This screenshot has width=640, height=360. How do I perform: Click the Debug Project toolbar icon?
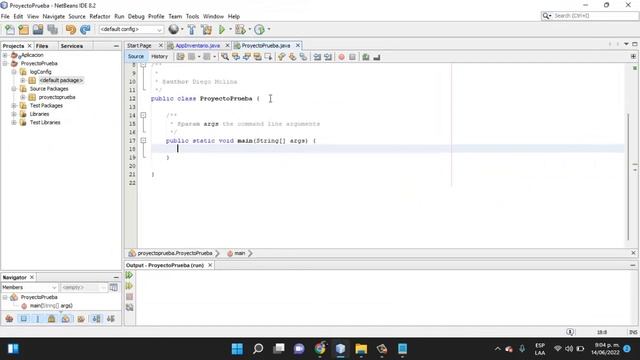point(240,29)
